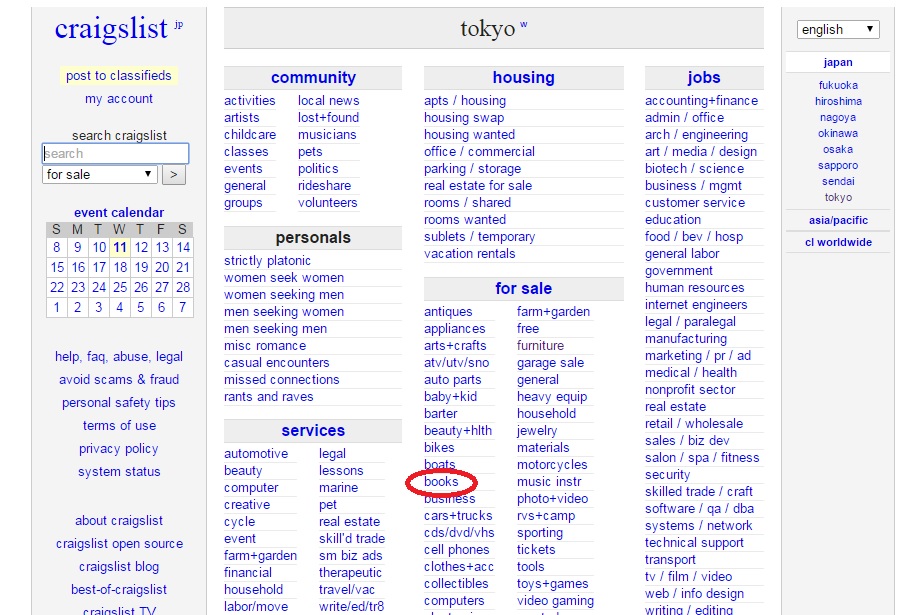This screenshot has width=918, height=615.
Task: Open the jobs section header
Action: point(704,77)
